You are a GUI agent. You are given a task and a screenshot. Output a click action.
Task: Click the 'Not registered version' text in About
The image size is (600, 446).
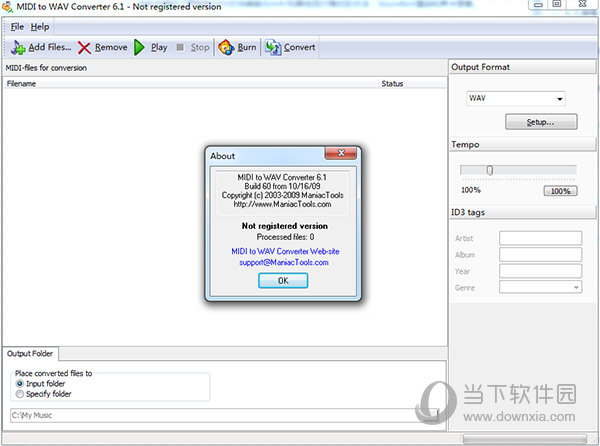pyautogui.click(x=284, y=226)
